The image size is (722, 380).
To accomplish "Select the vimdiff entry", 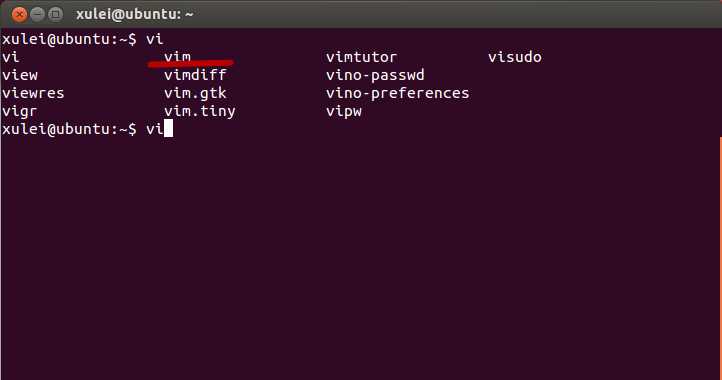I will pos(195,75).
